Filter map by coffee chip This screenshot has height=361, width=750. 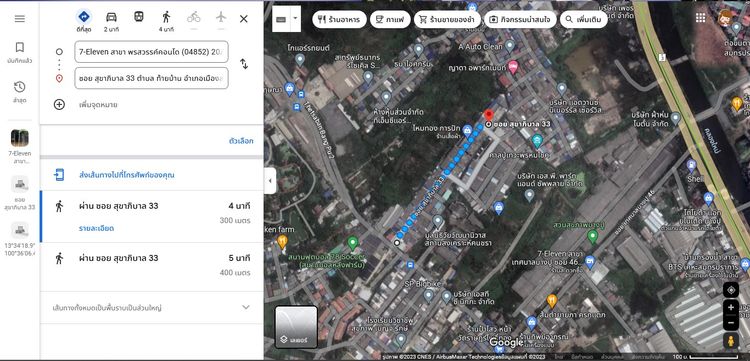[x=390, y=20]
